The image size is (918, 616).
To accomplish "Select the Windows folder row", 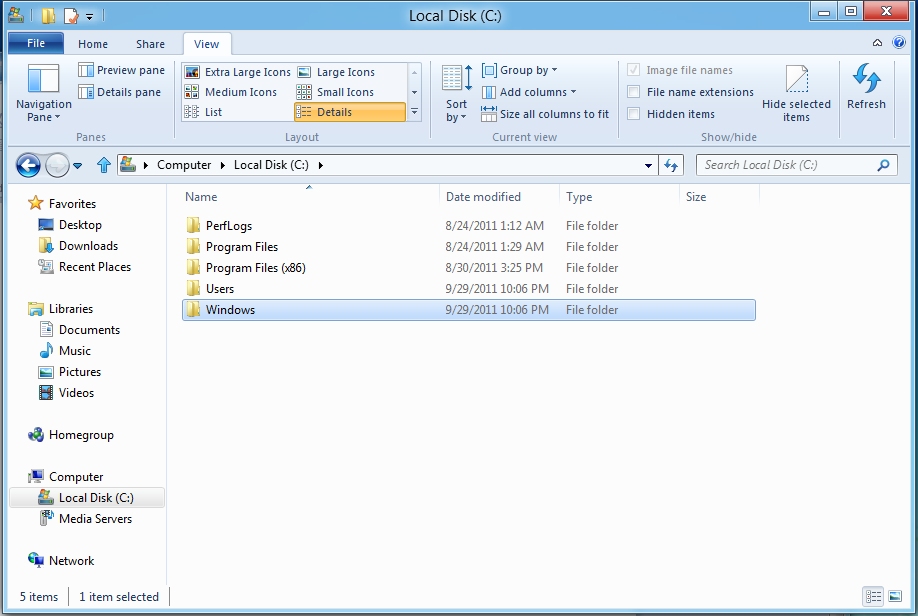I will [469, 310].
